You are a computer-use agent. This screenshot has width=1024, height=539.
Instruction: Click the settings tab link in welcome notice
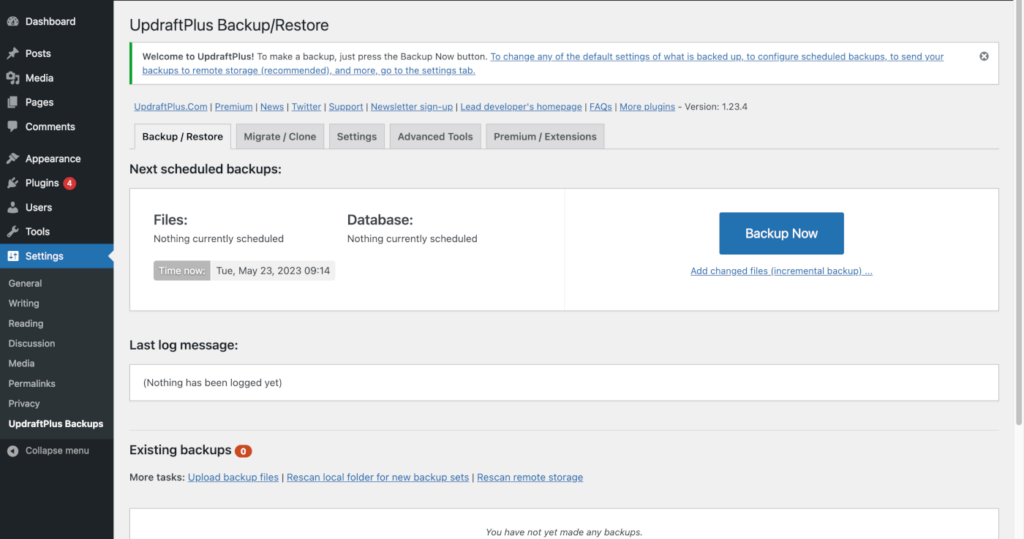(x=543, y=63)
